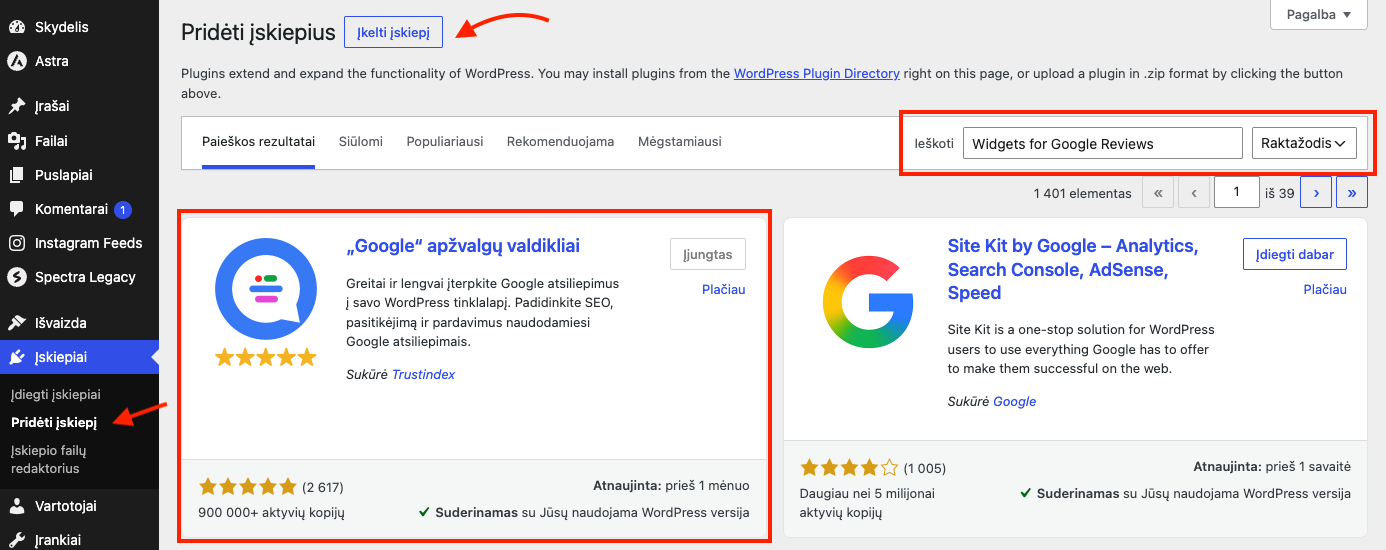Select Pridėti įskiepį submenu item
The width and height of the screenshot is (1386, 550).
54,422
